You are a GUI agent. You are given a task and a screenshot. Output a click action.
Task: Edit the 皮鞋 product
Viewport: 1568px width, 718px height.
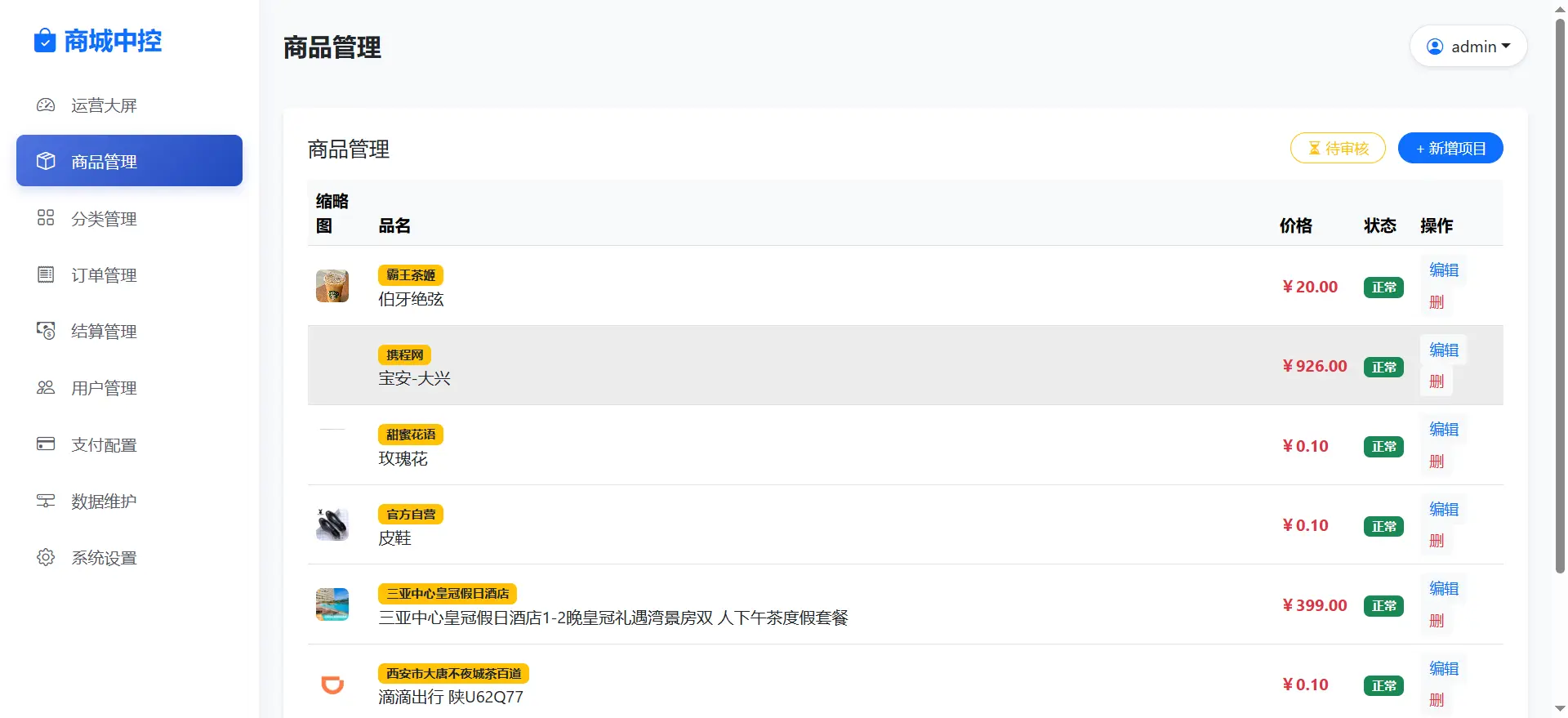point(1443,509)
